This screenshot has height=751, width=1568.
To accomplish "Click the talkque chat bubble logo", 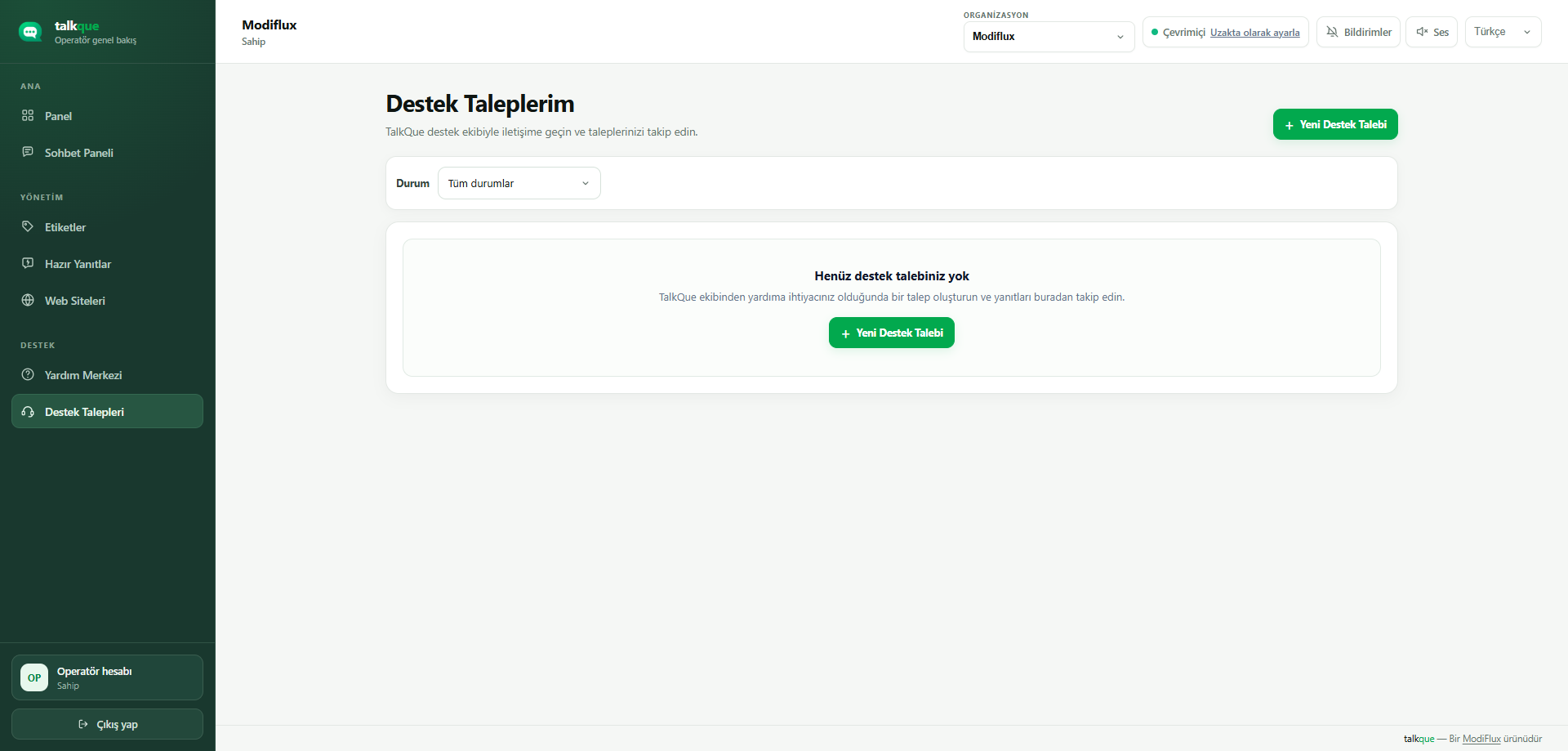I will click(x=30, y=32).
